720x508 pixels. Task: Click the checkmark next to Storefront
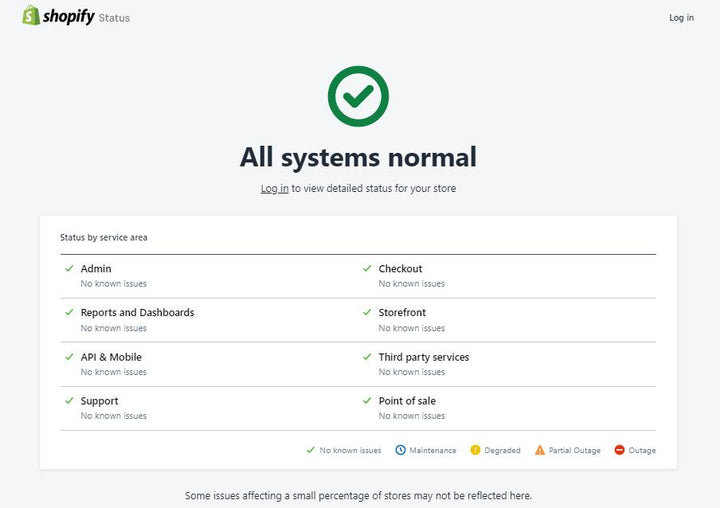[367, 312]
